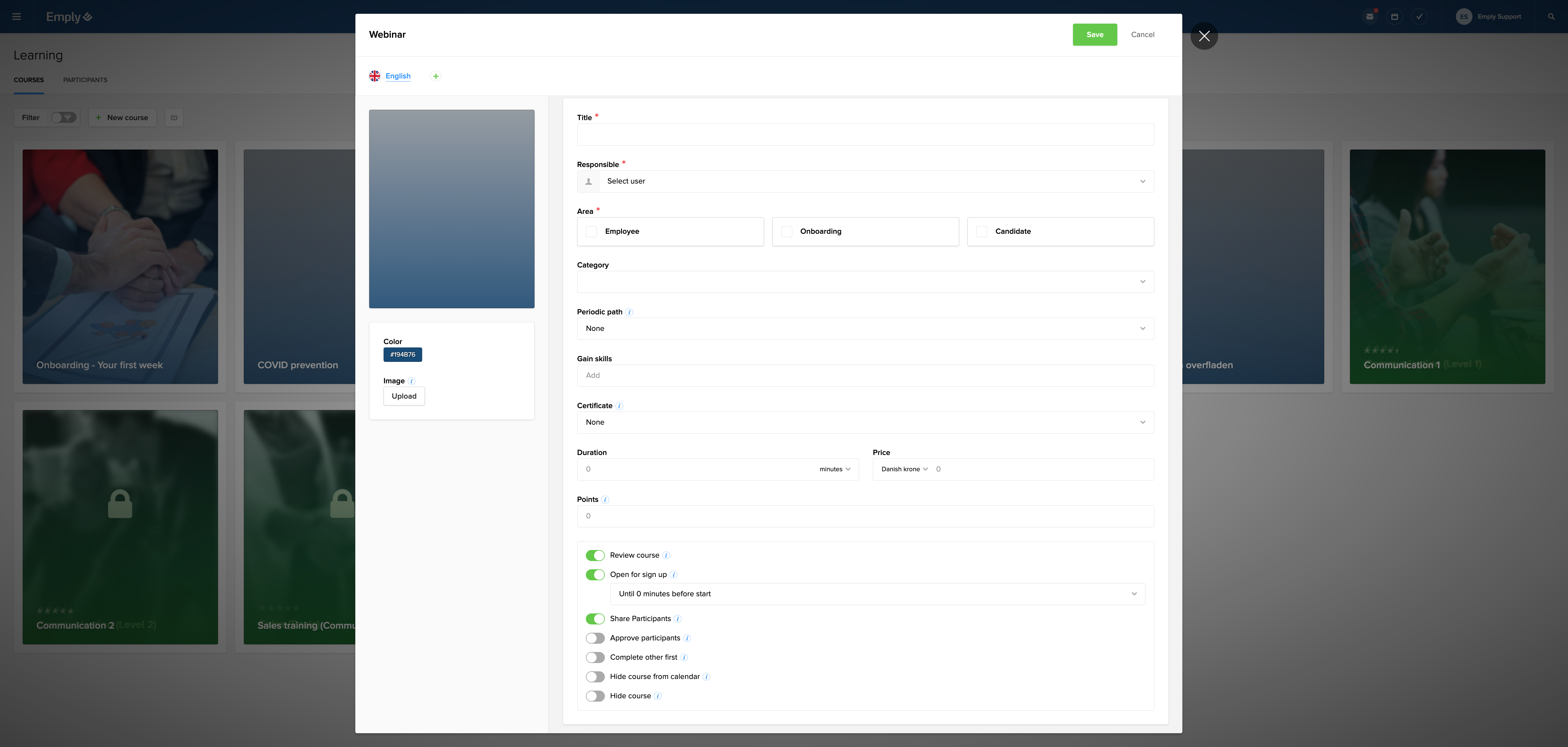Switch to the English language tab
1568x747 pixels.
pos(398,76)
